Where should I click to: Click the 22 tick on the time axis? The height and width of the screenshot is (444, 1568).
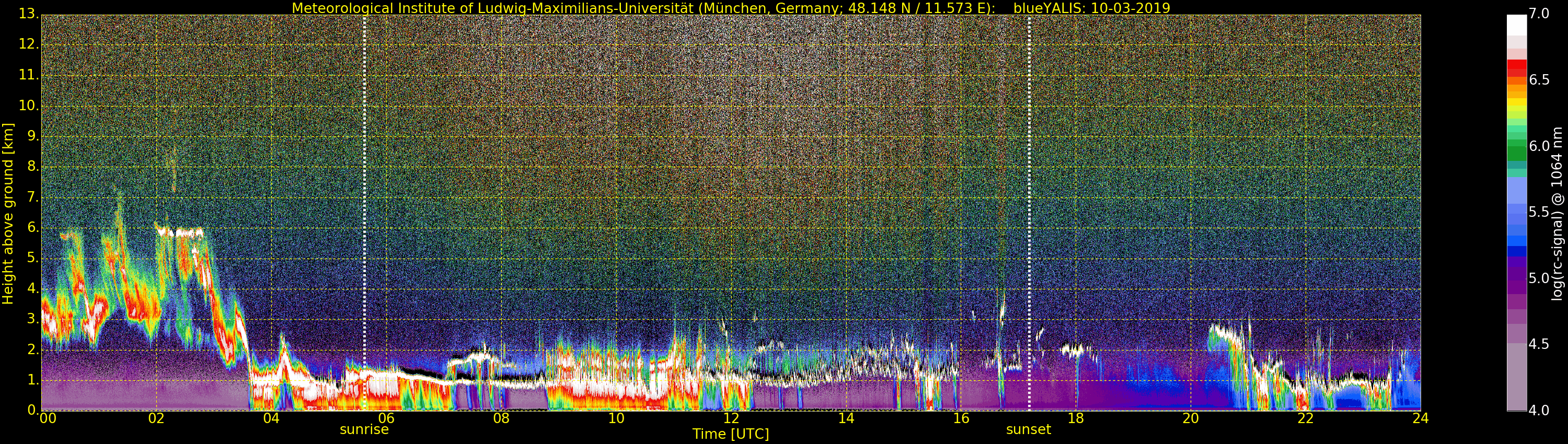point(1306,418)
